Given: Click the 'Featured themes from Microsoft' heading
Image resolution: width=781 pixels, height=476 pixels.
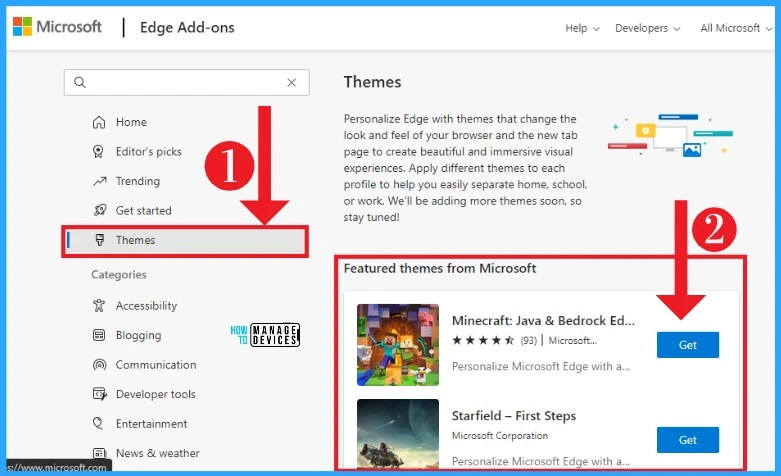Looking at the screenshot, I should (440, 268).
